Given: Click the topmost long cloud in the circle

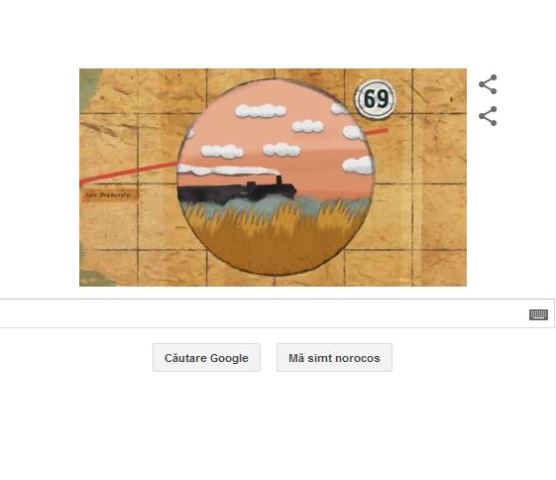Looking at the screenshot, I should click(x=260, y=111).
